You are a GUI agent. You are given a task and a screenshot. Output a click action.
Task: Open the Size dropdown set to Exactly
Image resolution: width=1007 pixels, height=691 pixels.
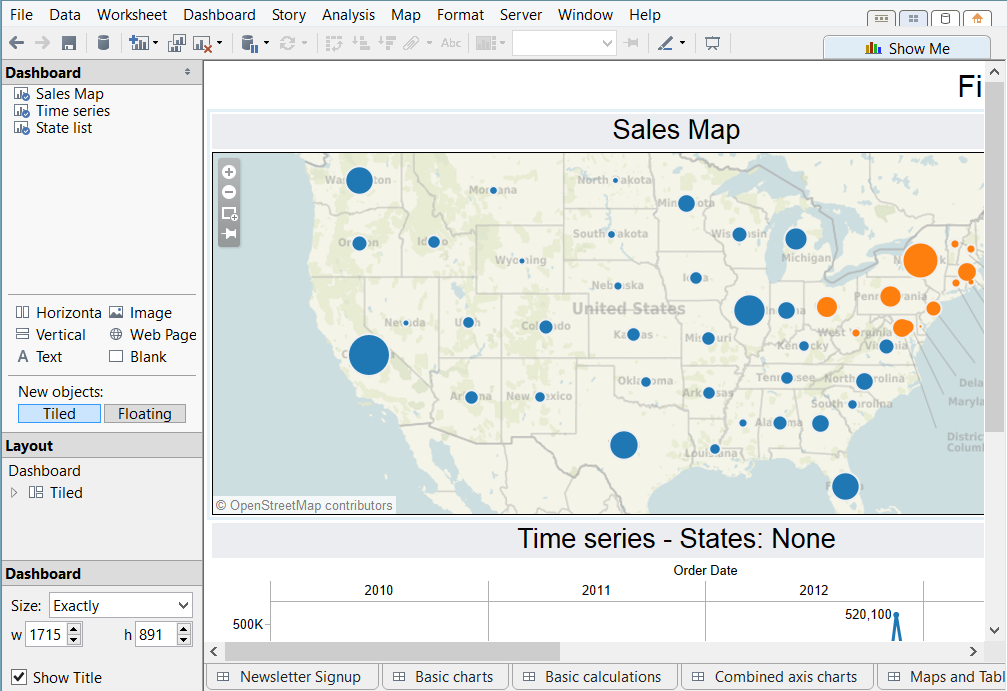[x=121, y=606]
